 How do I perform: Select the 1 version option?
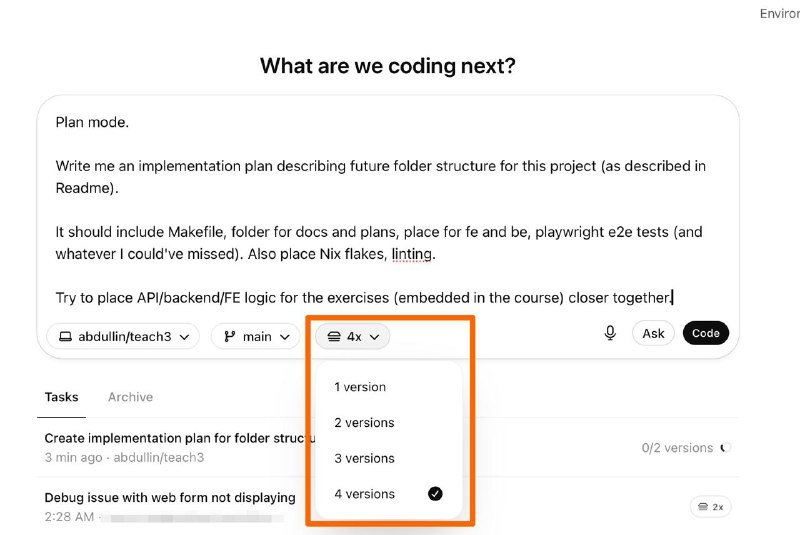(360, 387)
